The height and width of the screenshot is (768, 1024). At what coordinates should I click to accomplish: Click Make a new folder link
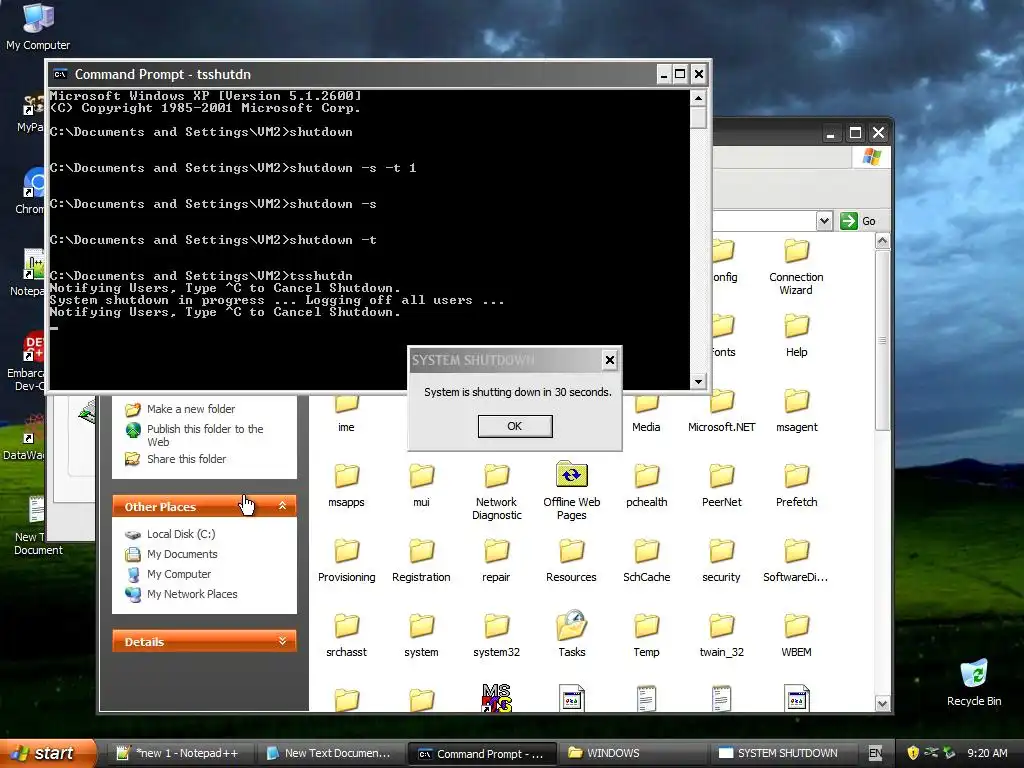pos(191,409)
